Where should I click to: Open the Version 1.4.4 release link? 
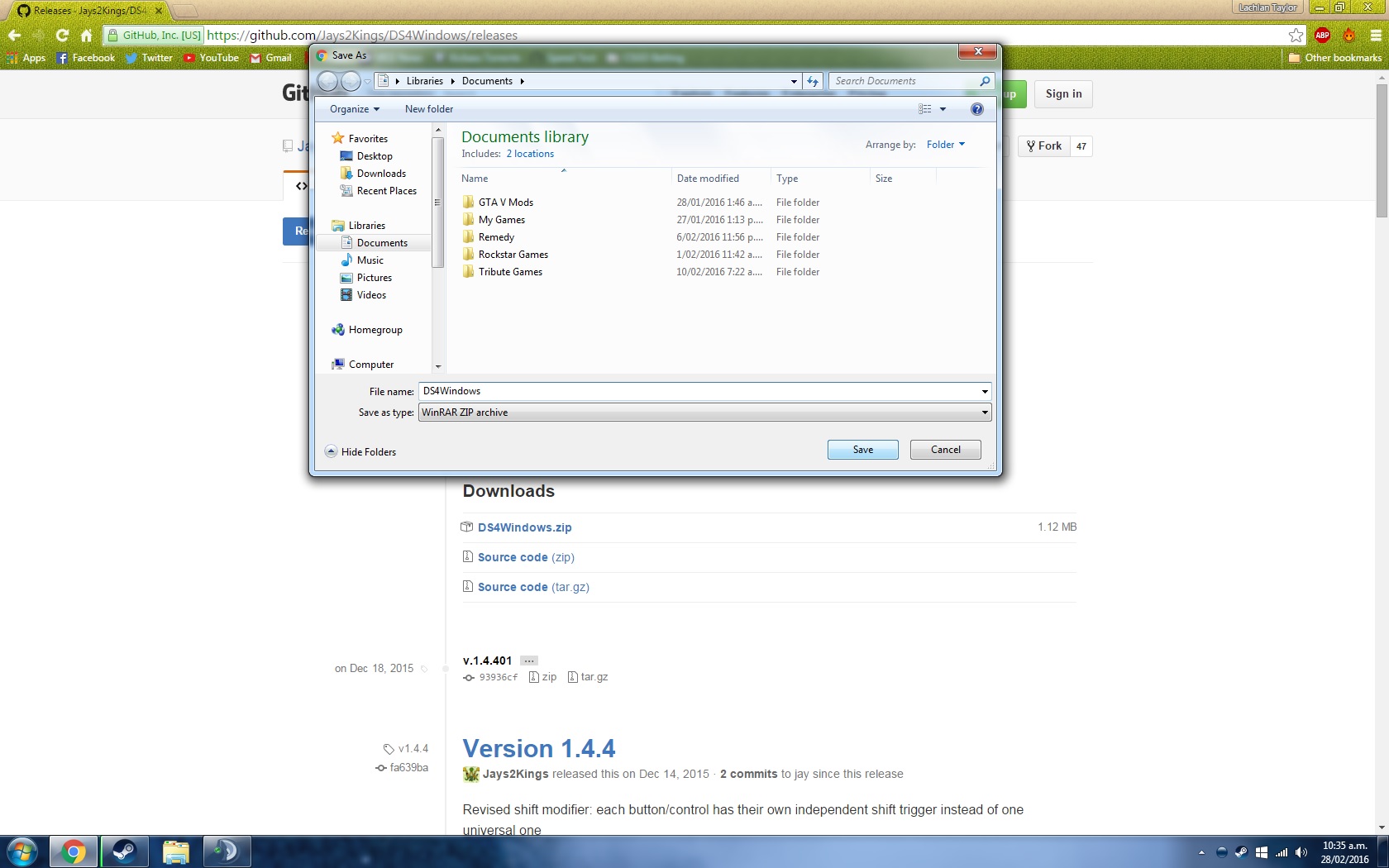[x=539, y=748]
